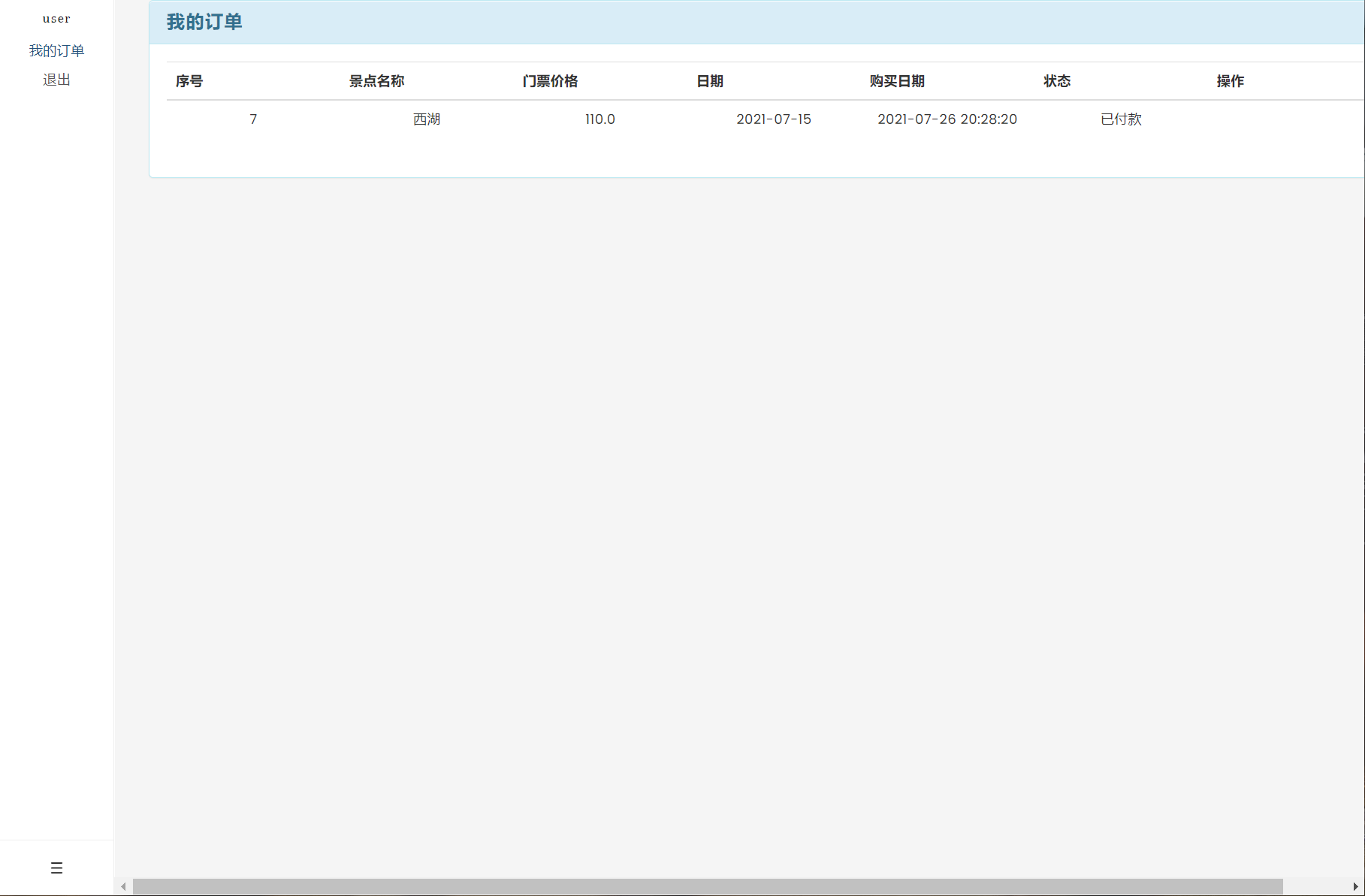Click the ticket price 110.0 cell
Image resolution: width=1365 pixels, height=896 pixels.
(599, 119)
